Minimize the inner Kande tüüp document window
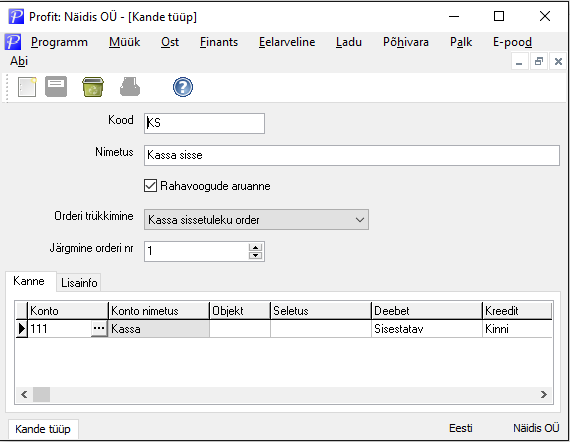The width and height of the screenshot is (570, 442). click(519, 62)
